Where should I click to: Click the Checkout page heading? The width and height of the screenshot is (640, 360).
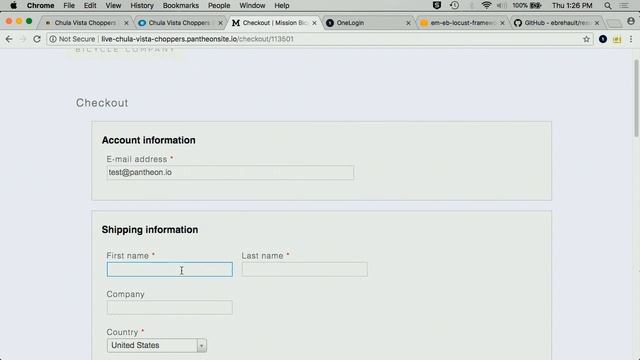coord(102,103)
